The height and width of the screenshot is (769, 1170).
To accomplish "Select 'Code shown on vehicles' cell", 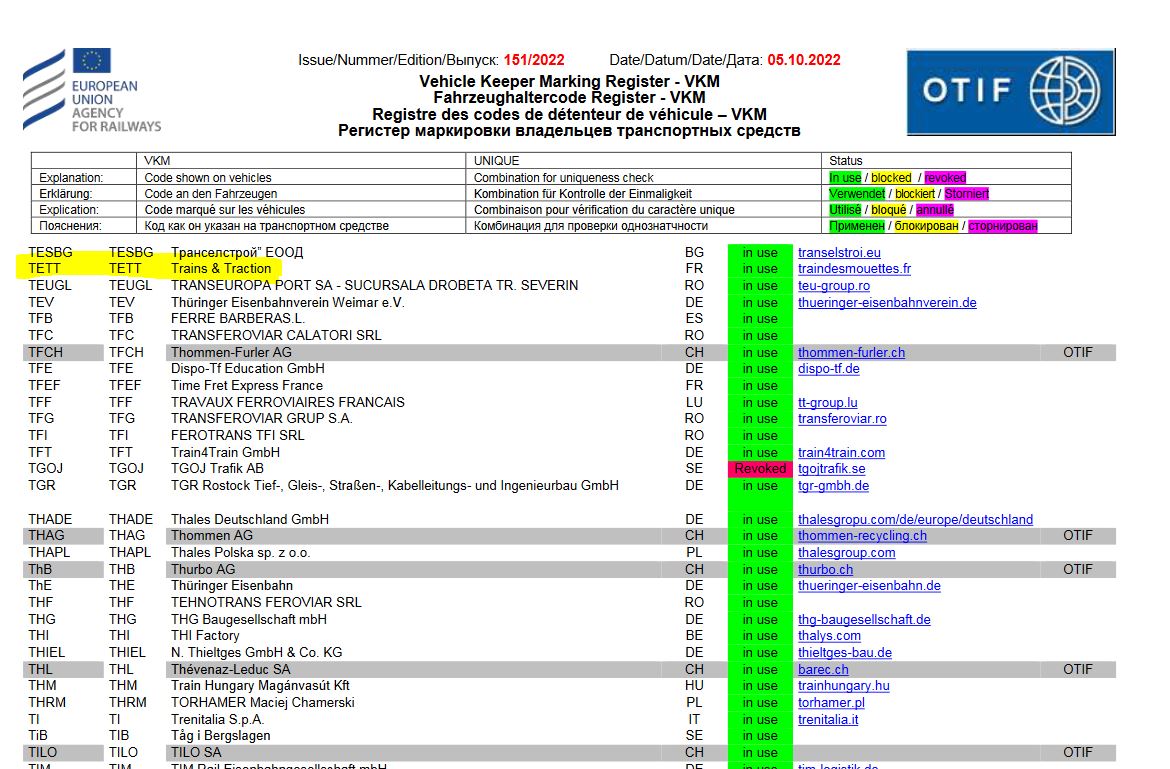I will [207, 178].
